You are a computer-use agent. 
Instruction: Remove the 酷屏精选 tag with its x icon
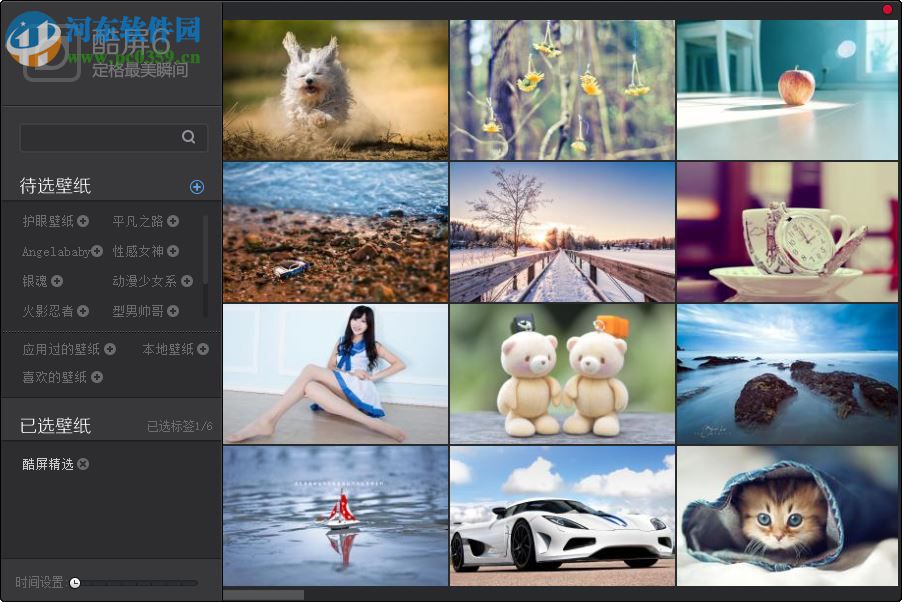pos(83,464)
